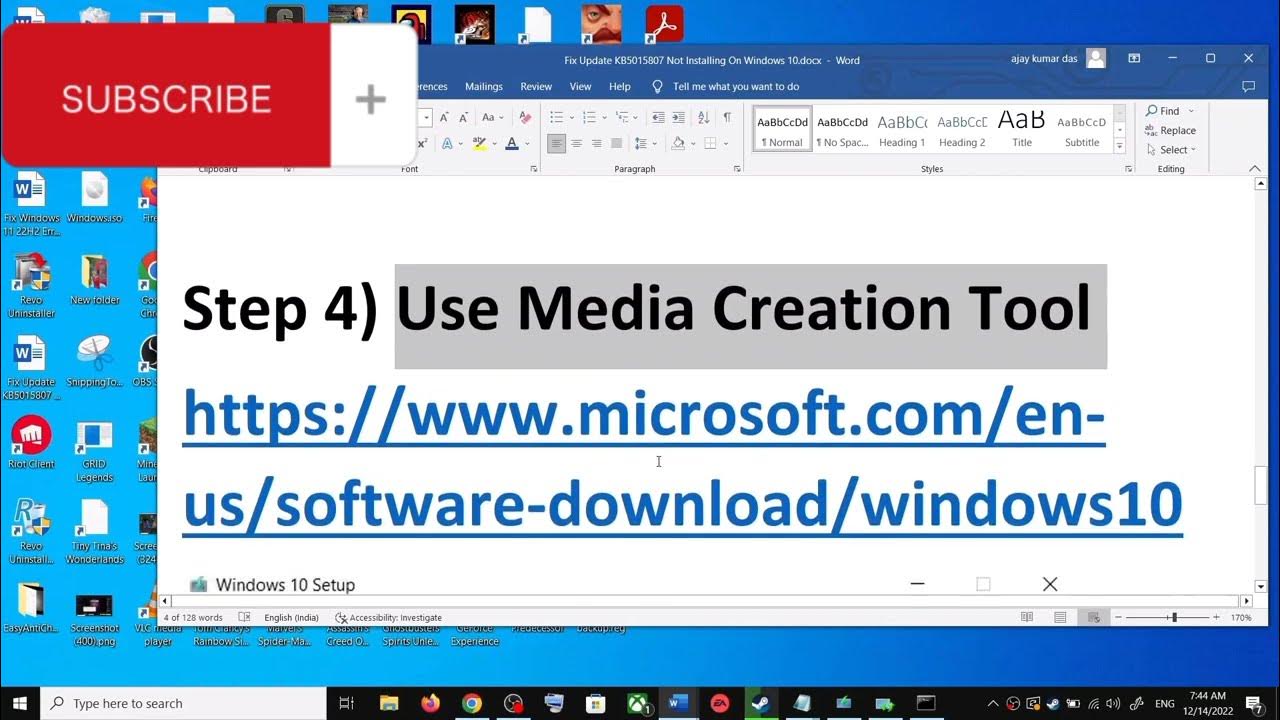Viewport: 1280px width, 720px height.
Task: Zoom in with the plus button
Action: click(x=1216, y=617)
